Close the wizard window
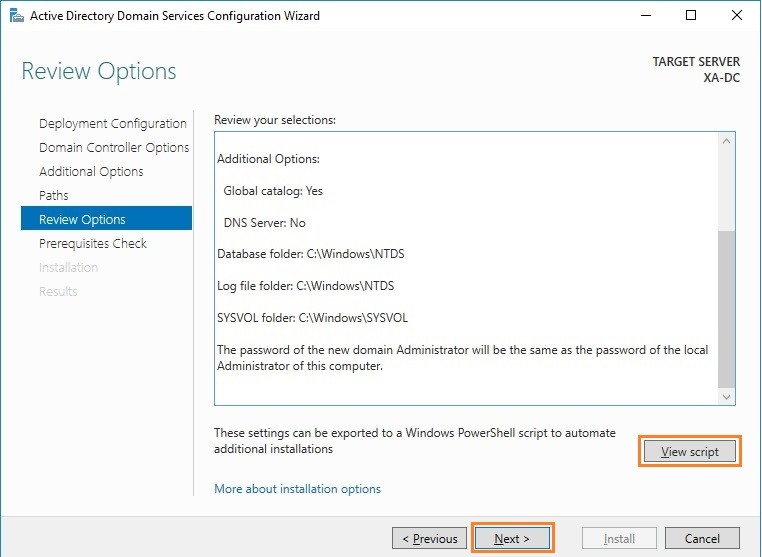Image resolution: width=762 pixels, height=557 pixels. pyautogui.click(x=737, y=16)
